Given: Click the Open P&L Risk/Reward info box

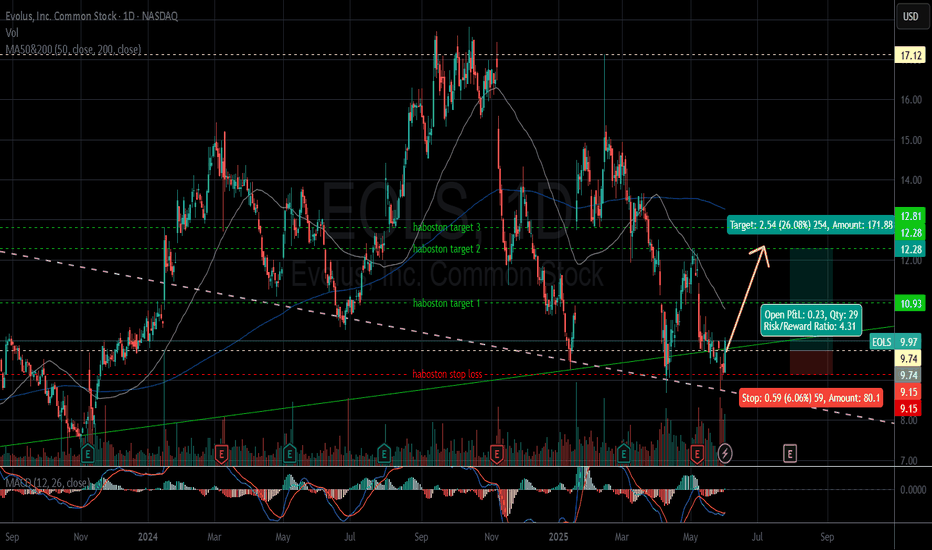Looking at the screenshot, I should (x=811, y=320).
